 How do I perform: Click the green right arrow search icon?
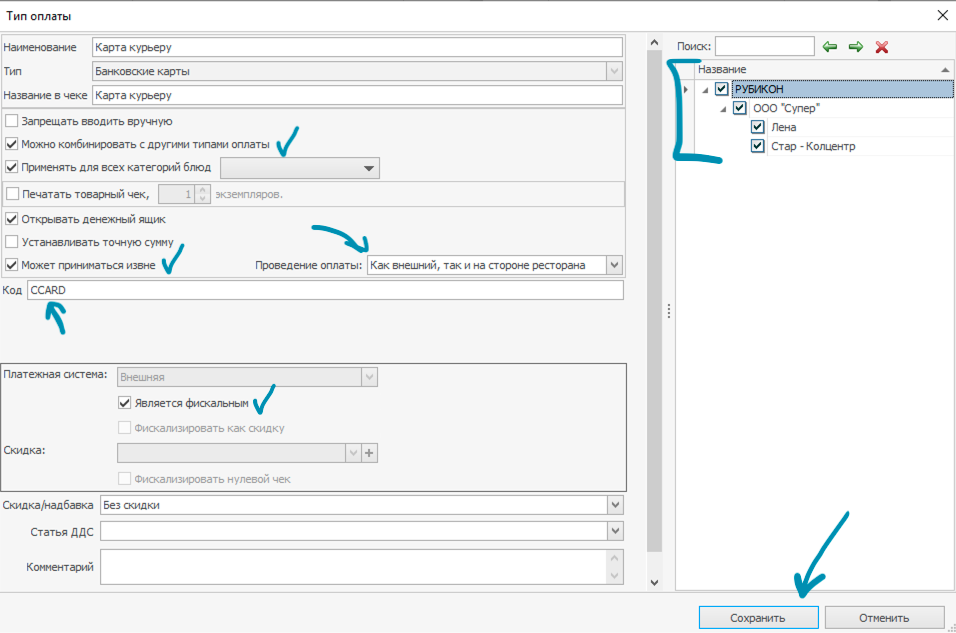click(x=856, y=47)
